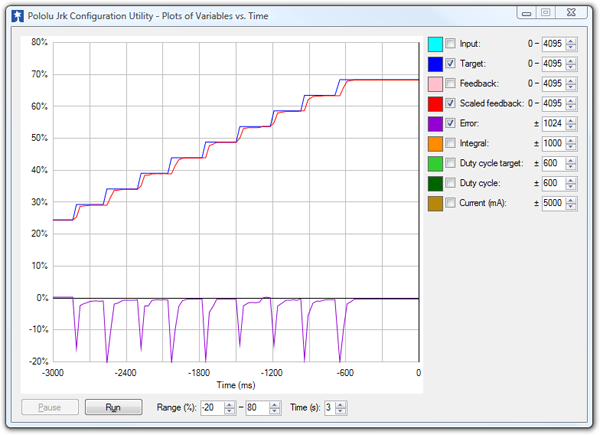600x435 pixels.
Task: Click the light green Duty cycle target swatch
Action: pyautogui.click(x=435, y=164)
